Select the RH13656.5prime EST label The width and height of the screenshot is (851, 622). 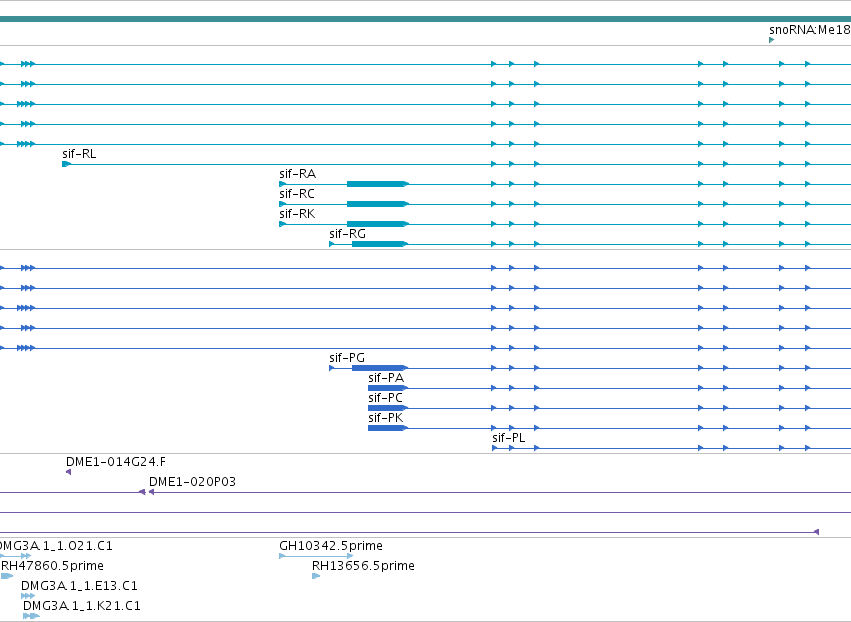point(364,566)
